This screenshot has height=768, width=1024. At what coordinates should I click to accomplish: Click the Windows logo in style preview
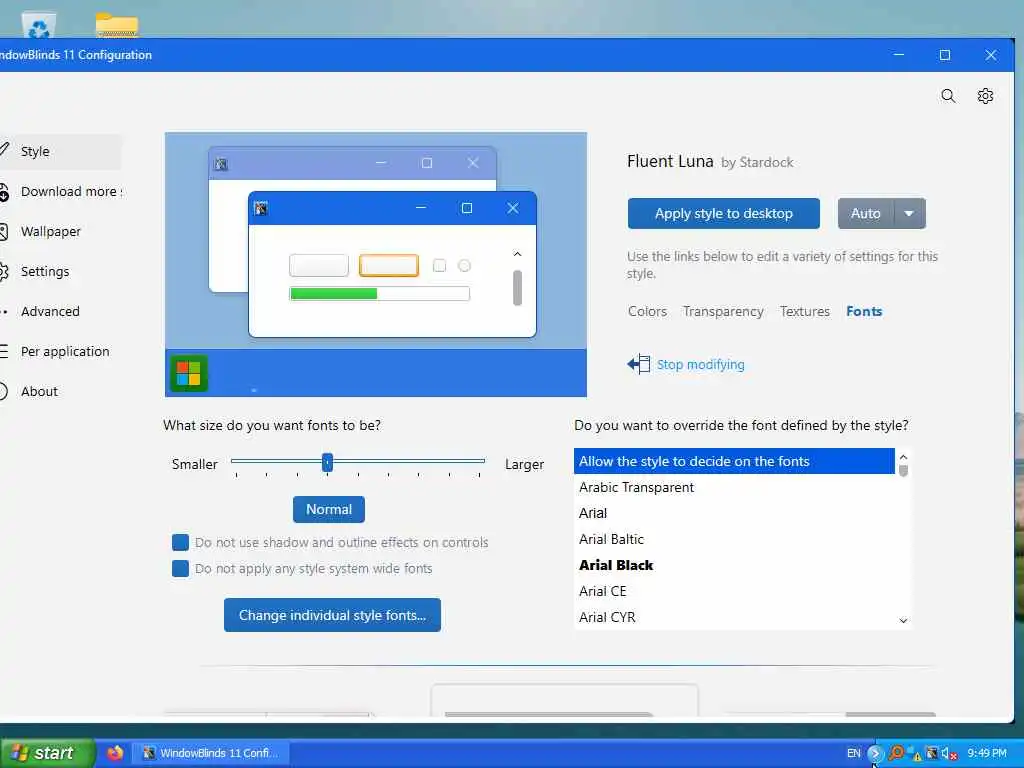(189, 374)
